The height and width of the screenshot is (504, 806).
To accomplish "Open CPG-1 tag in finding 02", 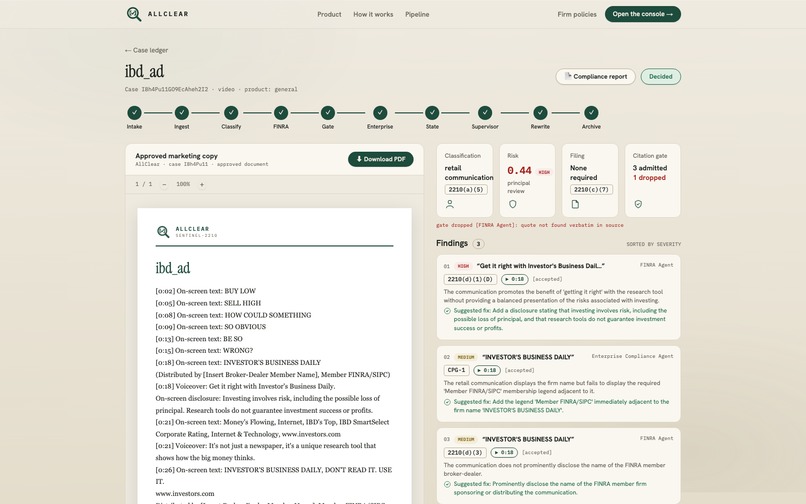I will coord(456,370).
